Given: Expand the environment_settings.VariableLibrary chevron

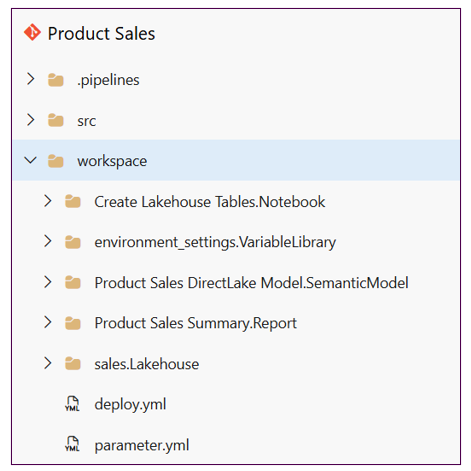Looking at the screenshot, I should [x=48, y=241].
